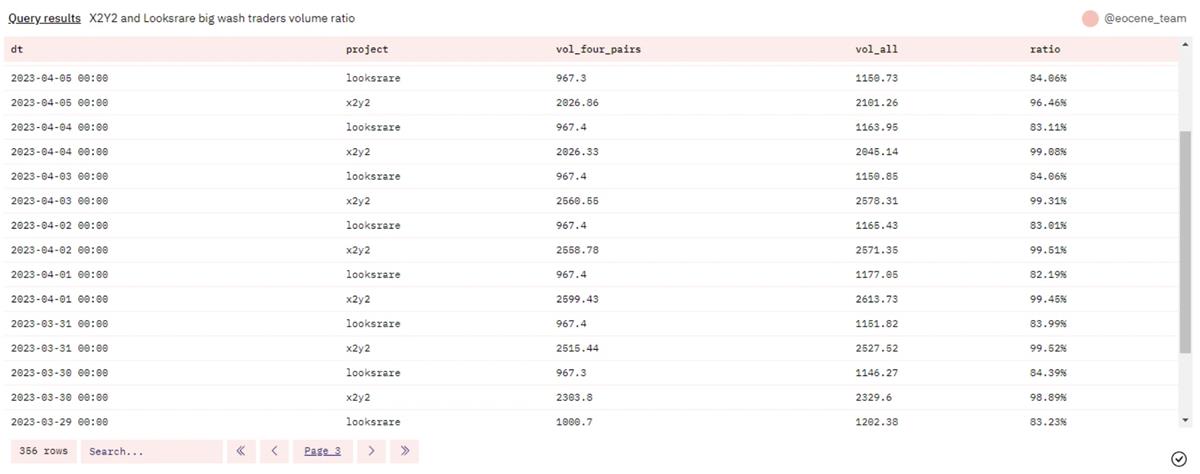This screenshot has width=1200, height=474.
Task: Sort by the project column header
Action: 367,49
